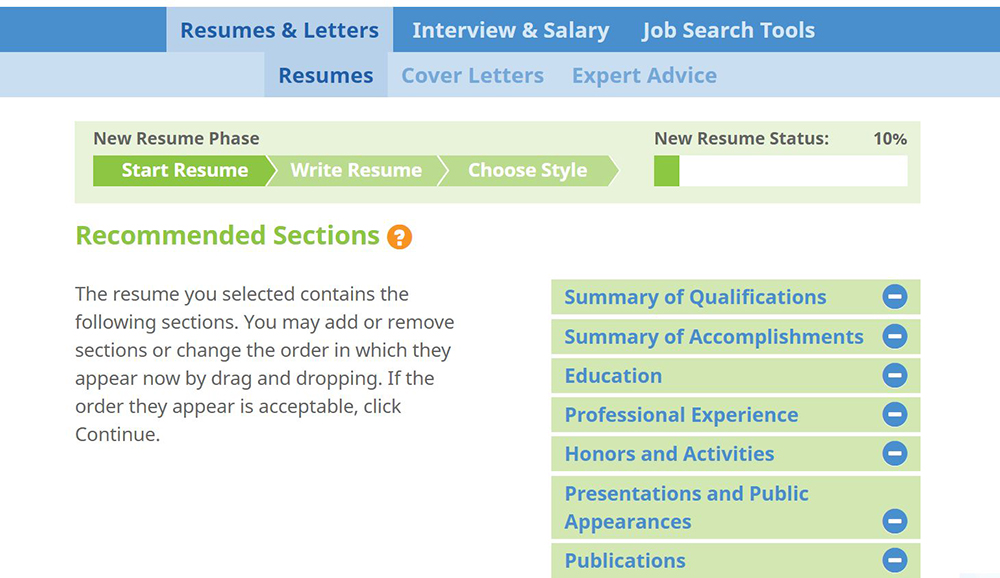The image size is (1000, 578).
Task: Select the Publications section row
Action: pyautogui.click(x=735, y=560)
